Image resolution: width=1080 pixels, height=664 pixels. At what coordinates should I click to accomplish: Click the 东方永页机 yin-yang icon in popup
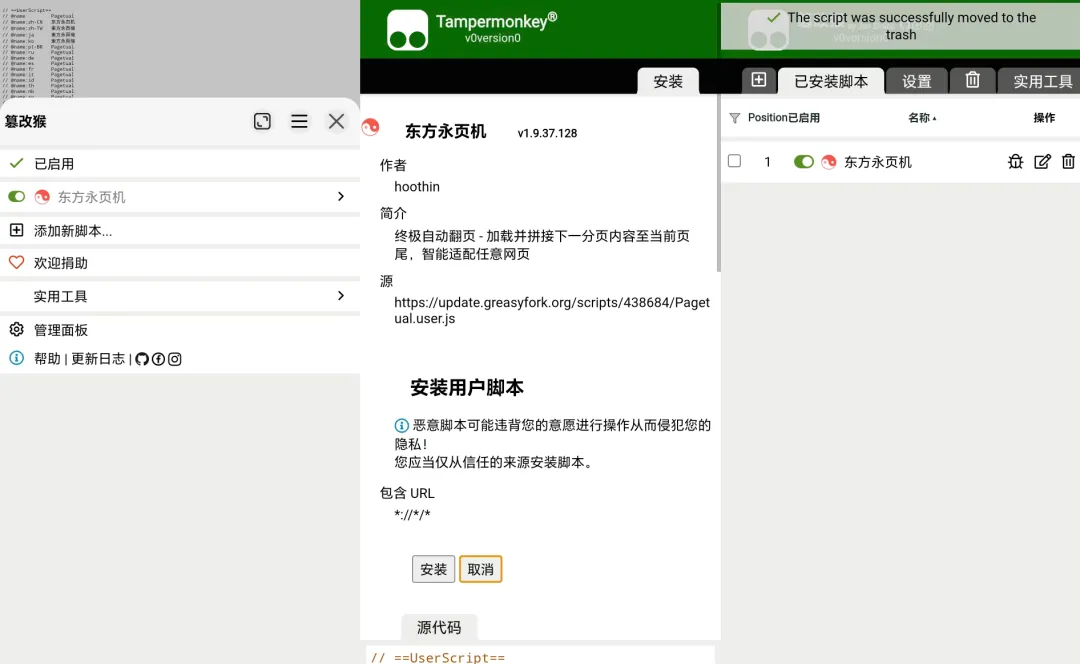point(42,197)
